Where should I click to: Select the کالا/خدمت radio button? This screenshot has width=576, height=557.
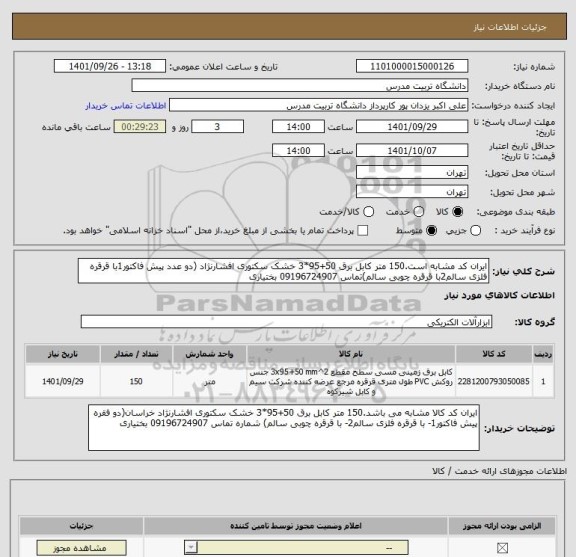pyautogui.click(x=368, y=212)
